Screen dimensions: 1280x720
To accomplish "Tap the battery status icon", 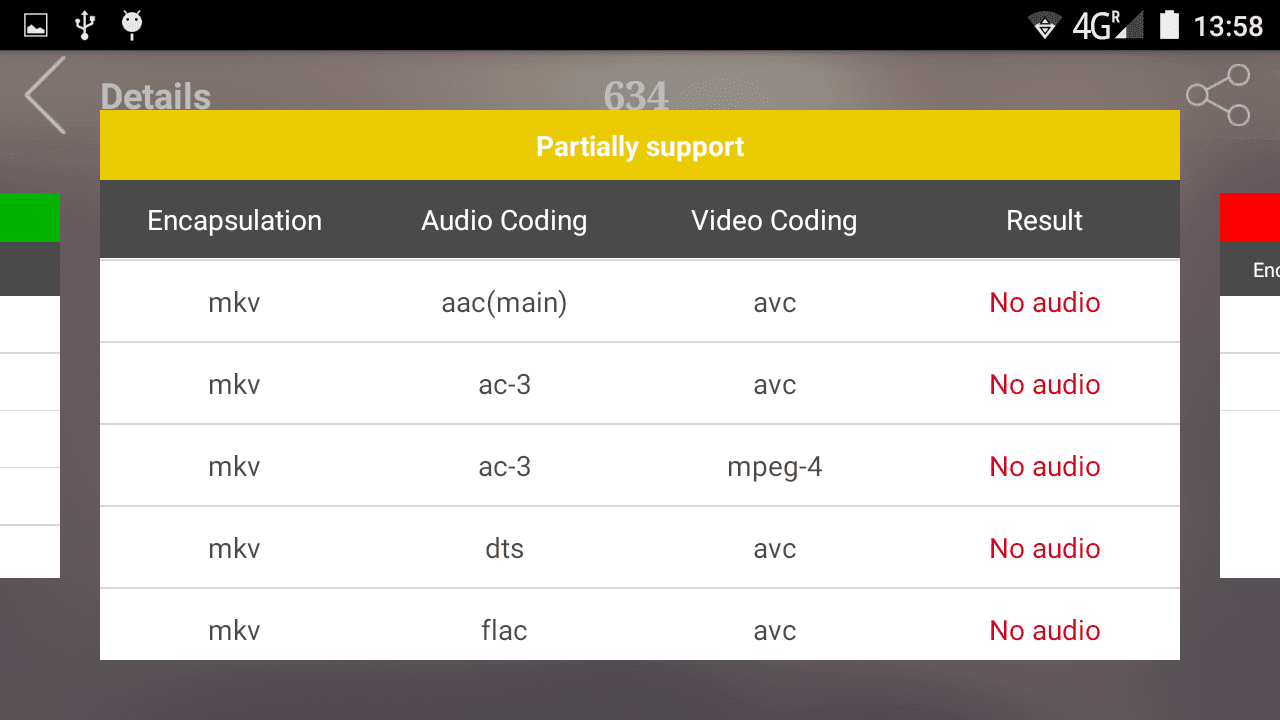I will click(1169, 25).
